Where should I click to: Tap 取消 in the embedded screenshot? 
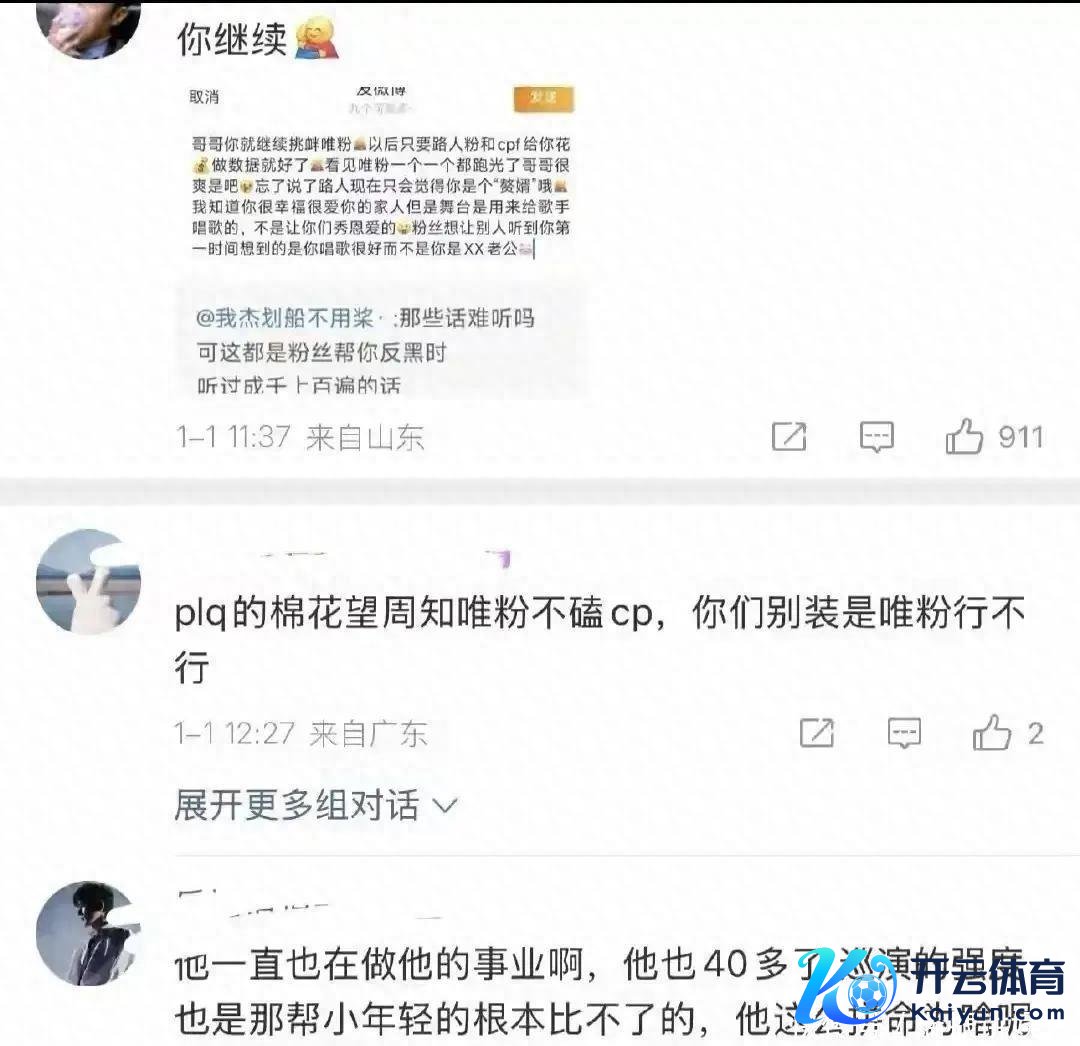coord(205,97)
